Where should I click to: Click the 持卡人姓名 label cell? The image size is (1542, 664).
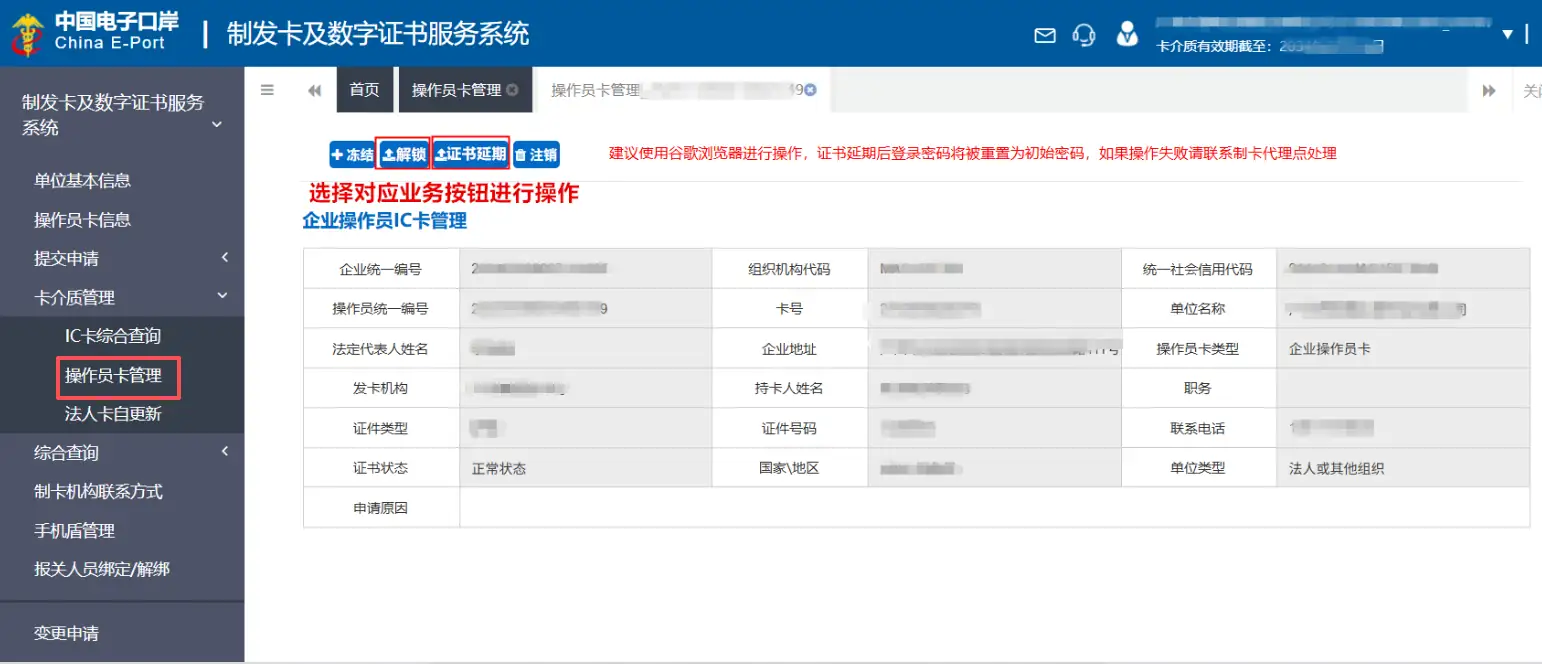pos(790,388)
